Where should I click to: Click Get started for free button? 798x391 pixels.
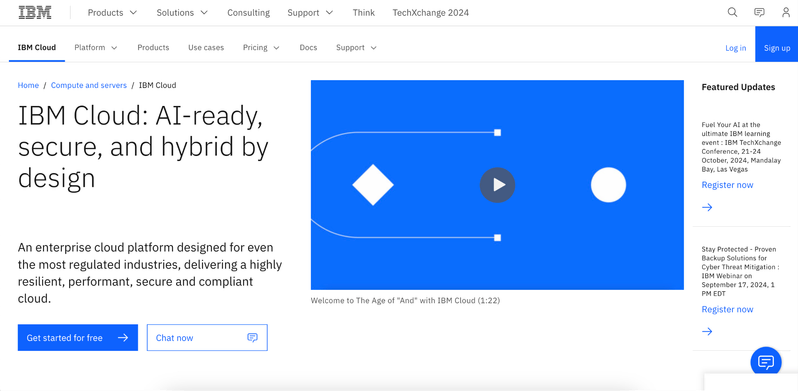78,338
